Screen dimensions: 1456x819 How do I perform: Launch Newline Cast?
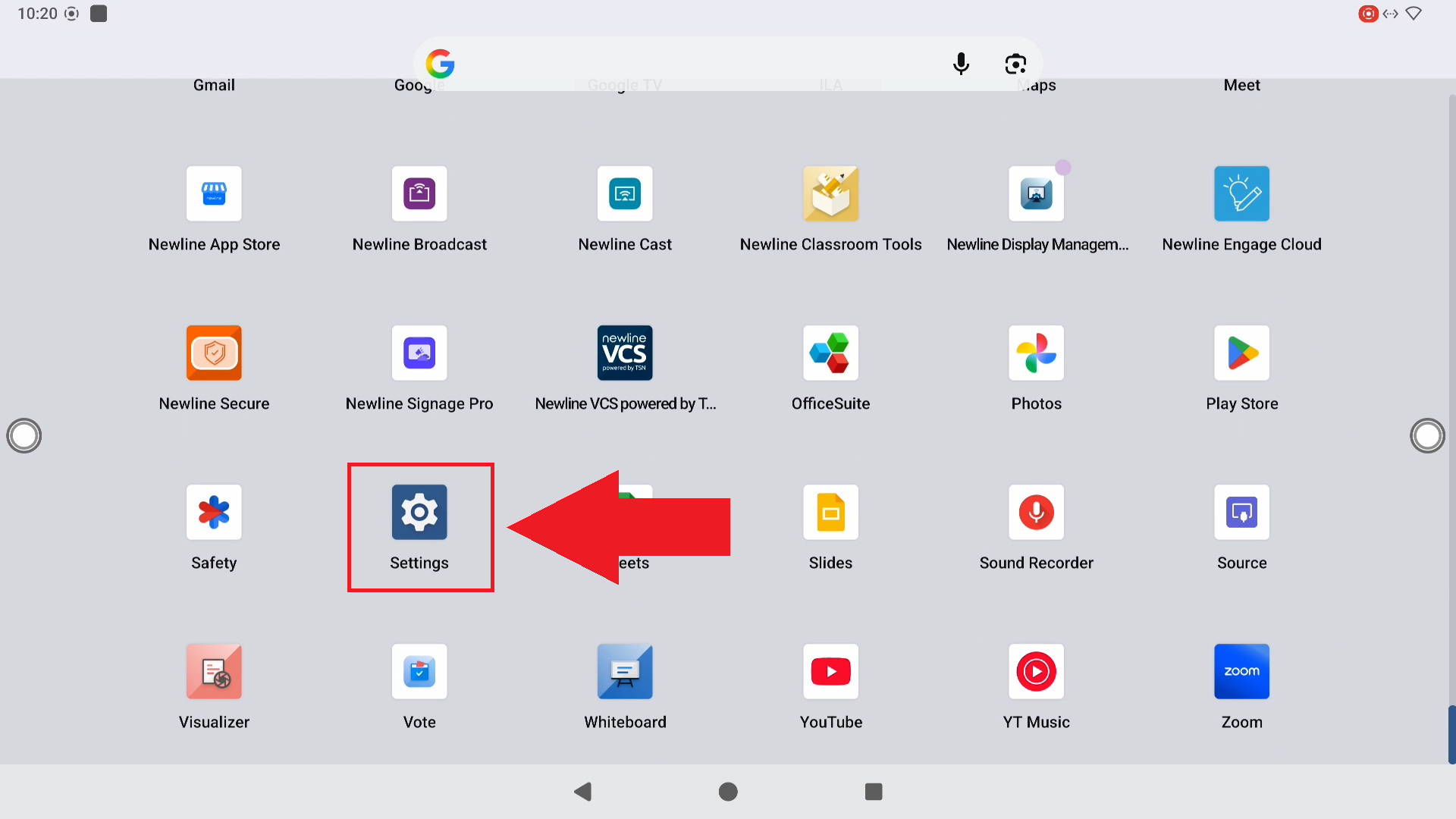tap(625, 194)
